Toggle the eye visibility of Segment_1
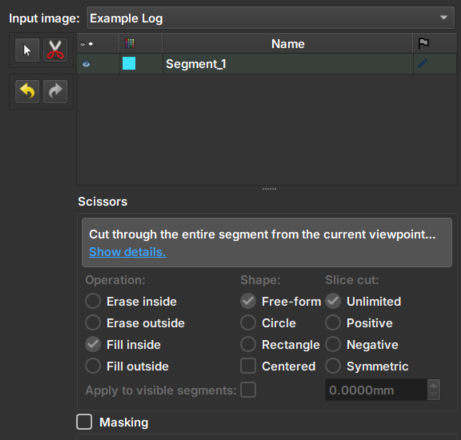This screenshot has width=461, height=440. tap(86, 64)
